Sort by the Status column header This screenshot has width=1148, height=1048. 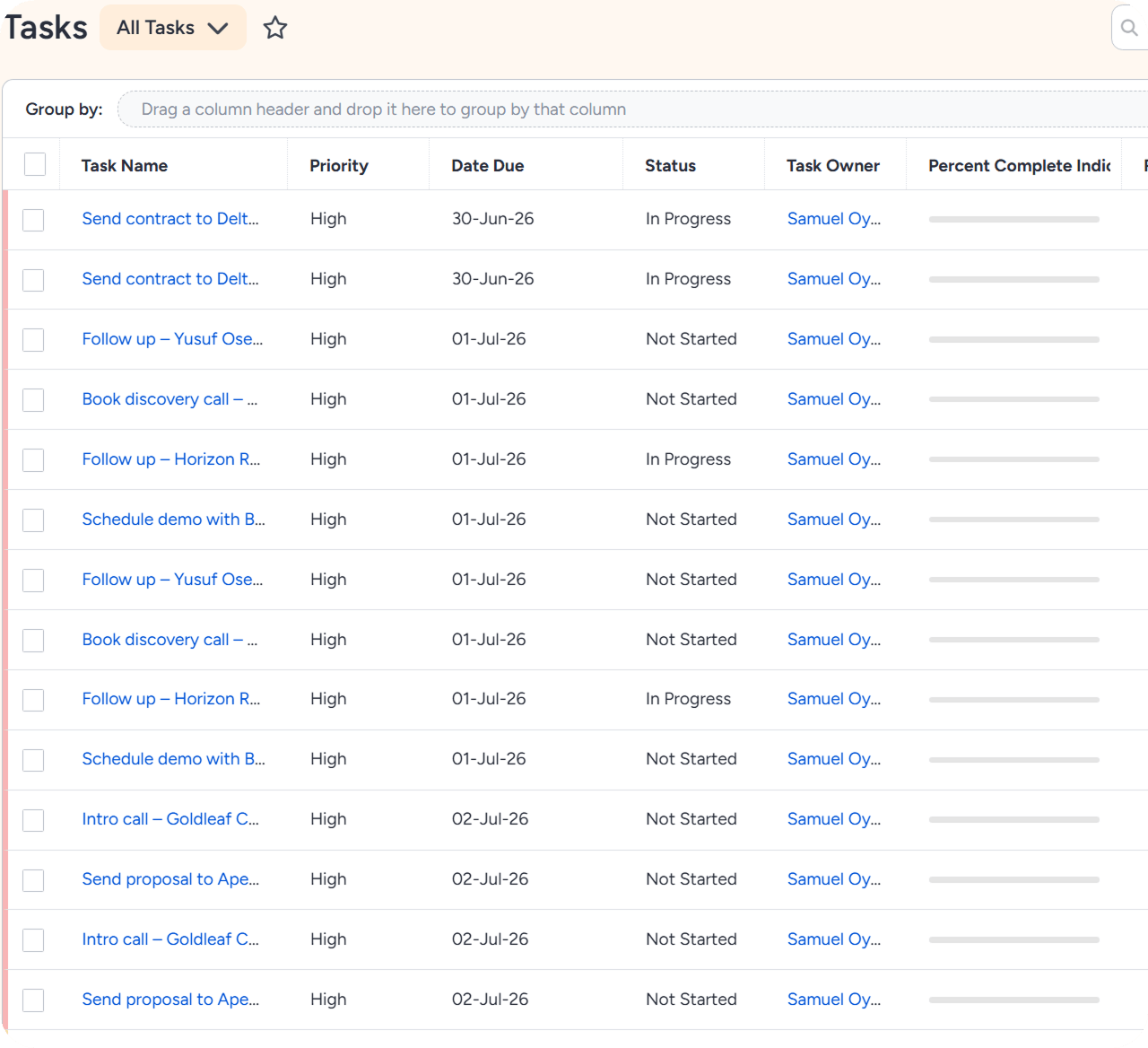(x=671, y=166)
